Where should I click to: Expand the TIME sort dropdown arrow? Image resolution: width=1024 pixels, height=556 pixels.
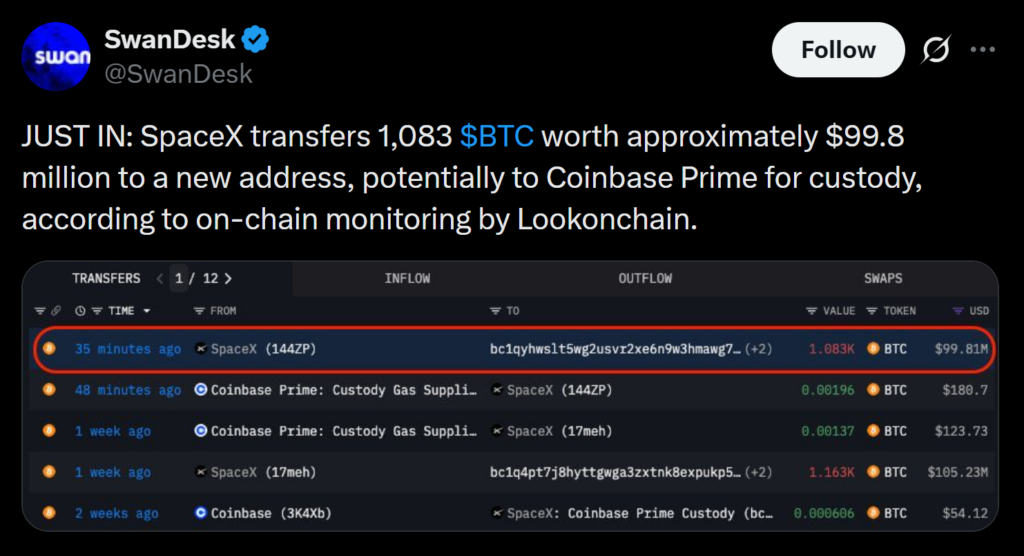point(147,311)
